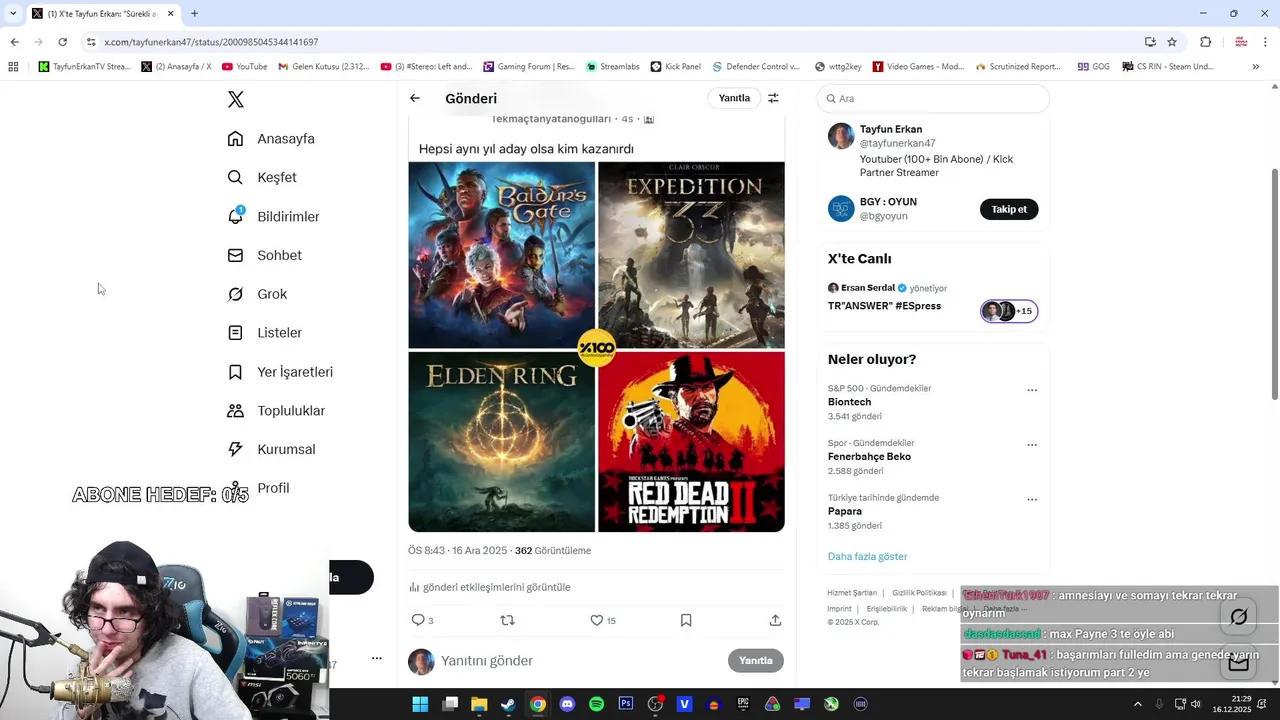Open the Expedition 33 image
Viewport: 1280px width, 720px height.
coord(691,254)
